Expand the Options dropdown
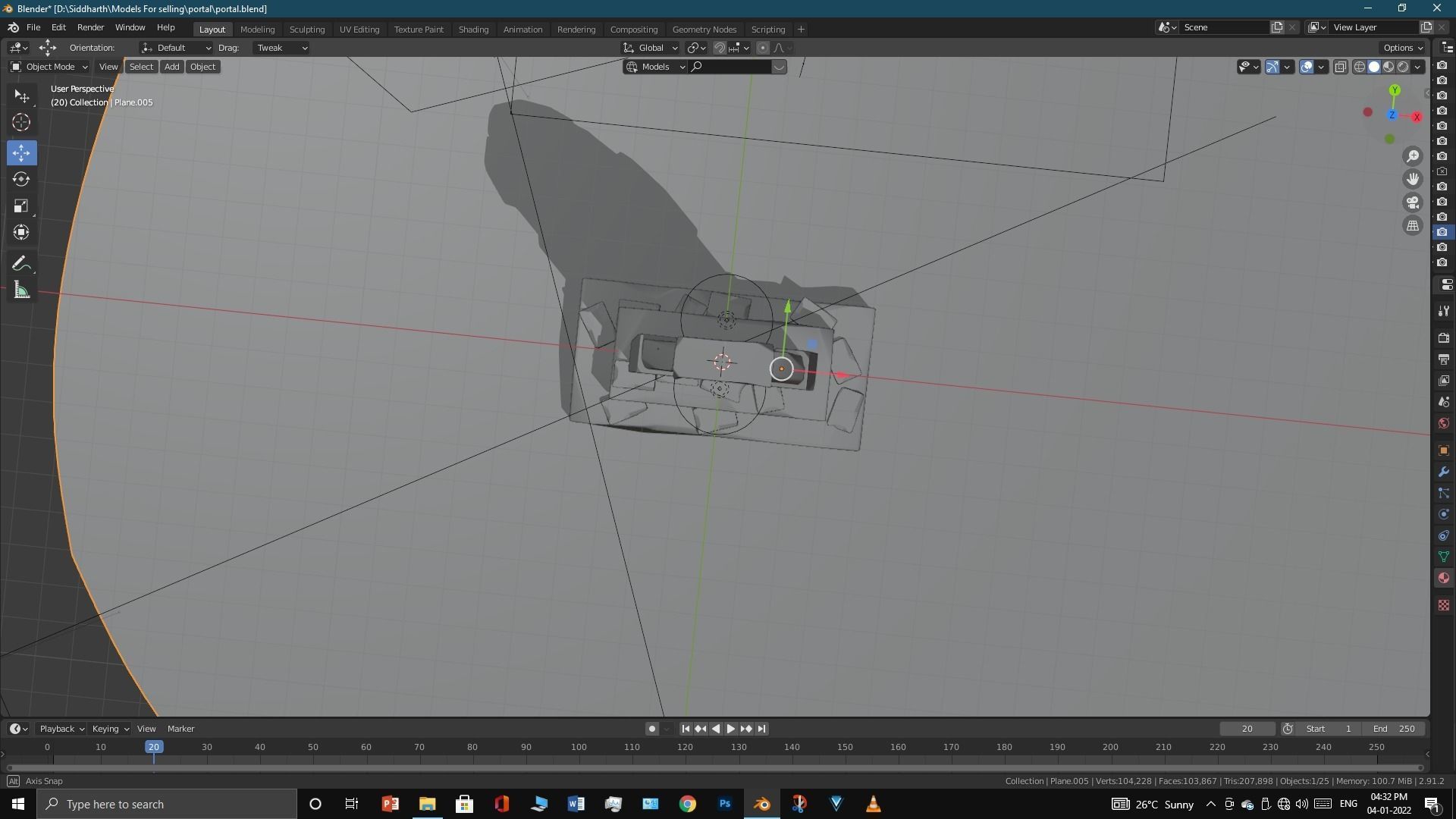1456x819 pixels. [1402, 48]
